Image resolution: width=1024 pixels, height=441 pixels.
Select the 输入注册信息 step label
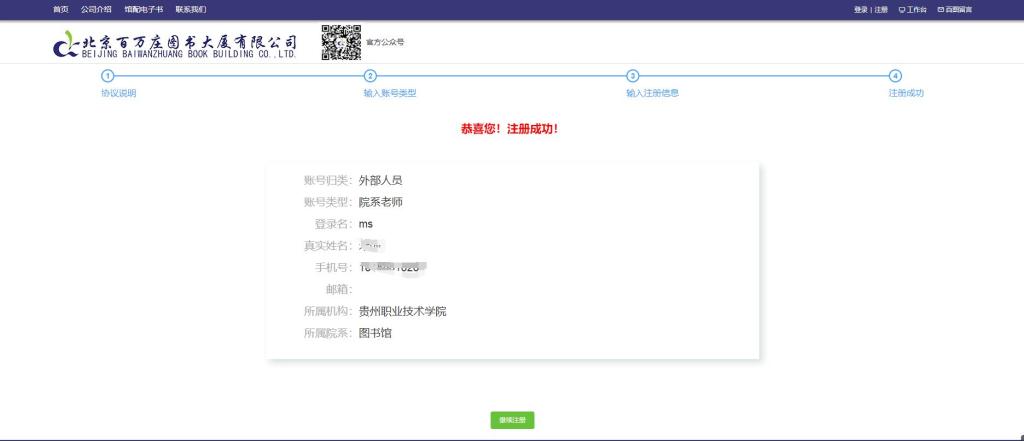(x=652, y=93)
